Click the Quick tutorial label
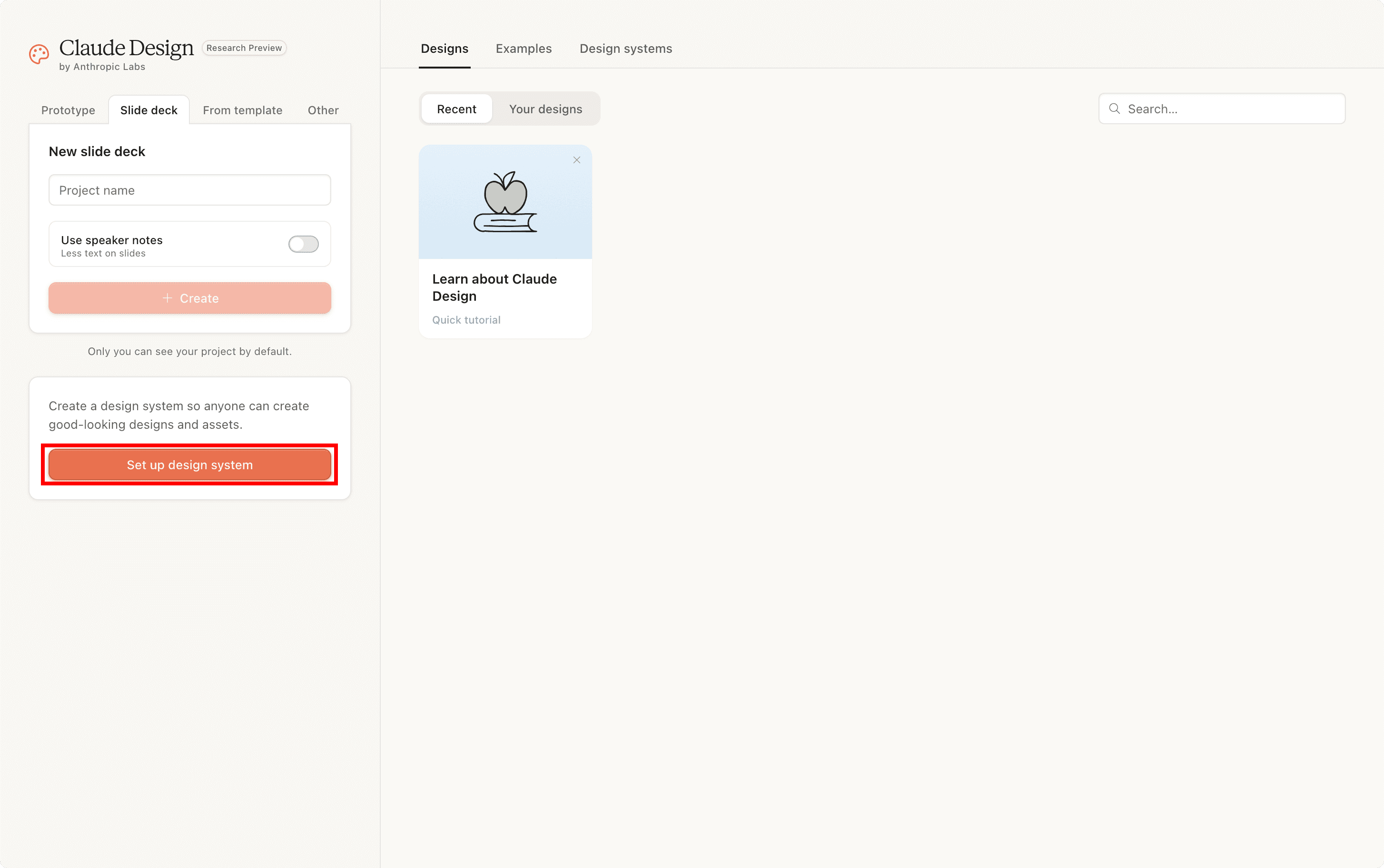Screen dimensions: 1384x868 coord(466,320)
